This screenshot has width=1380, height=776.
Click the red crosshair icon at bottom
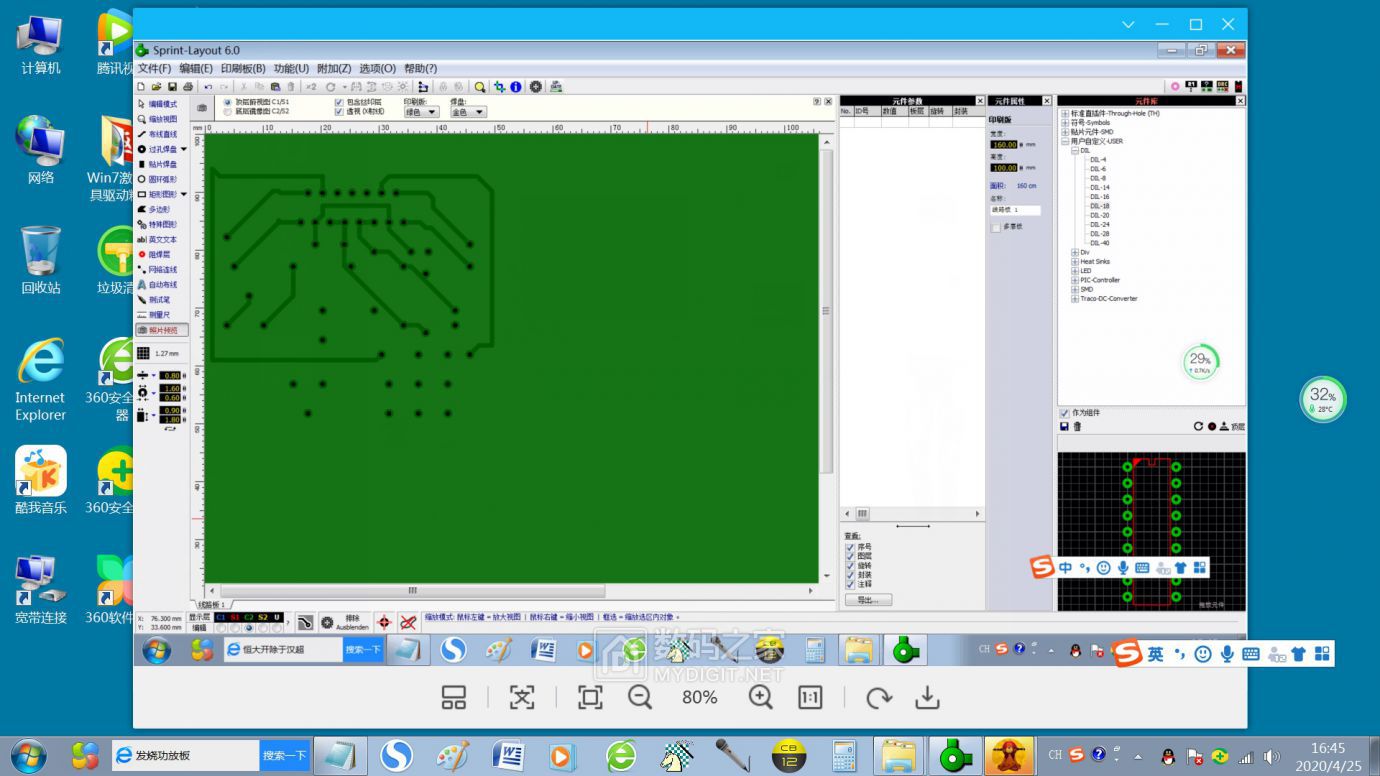click(x=384, y=622)
